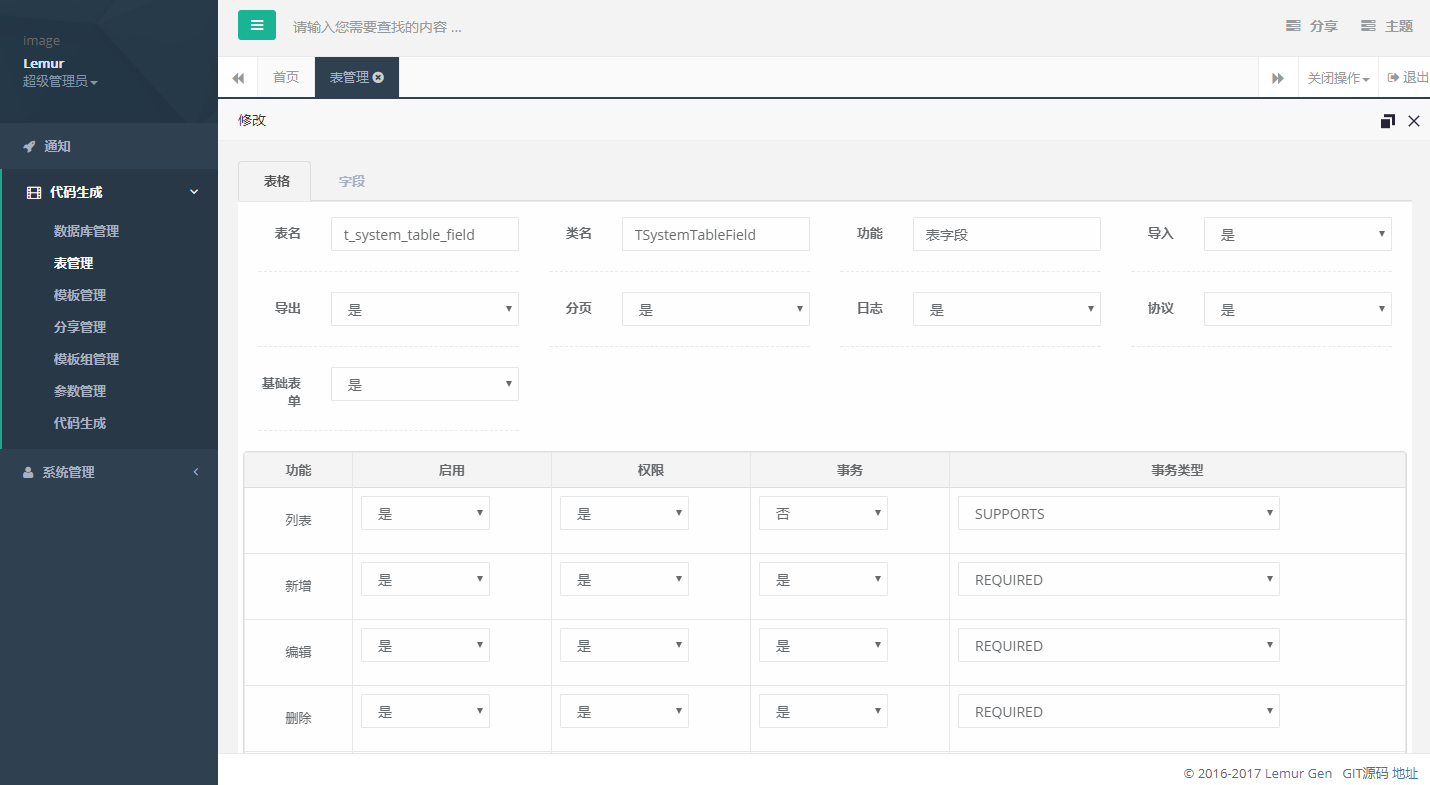Open 新增 row REQUIRED 事务类型 dropdown

click(1119, 579)
